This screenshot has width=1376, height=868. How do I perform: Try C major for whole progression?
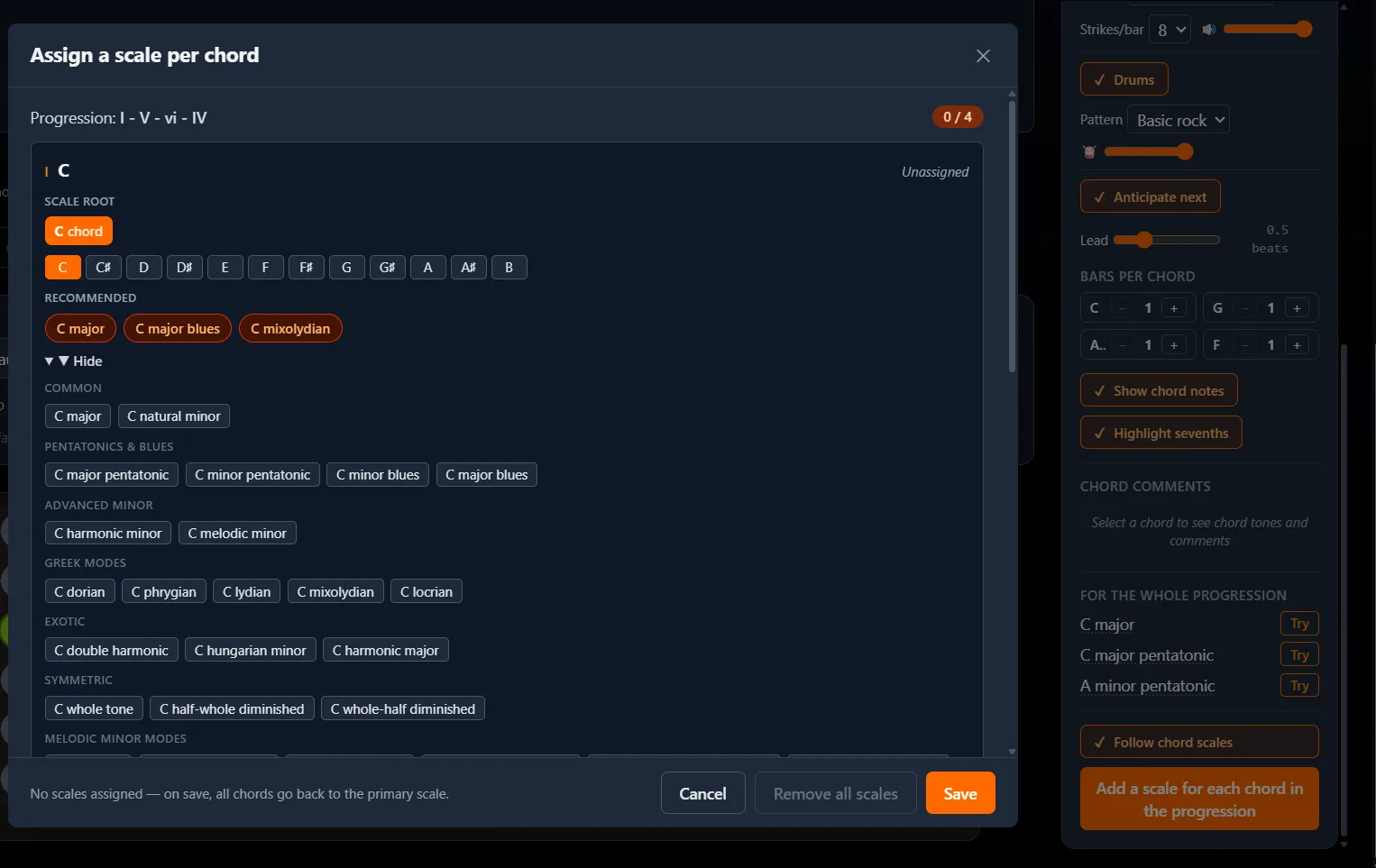click(1299, 624)
